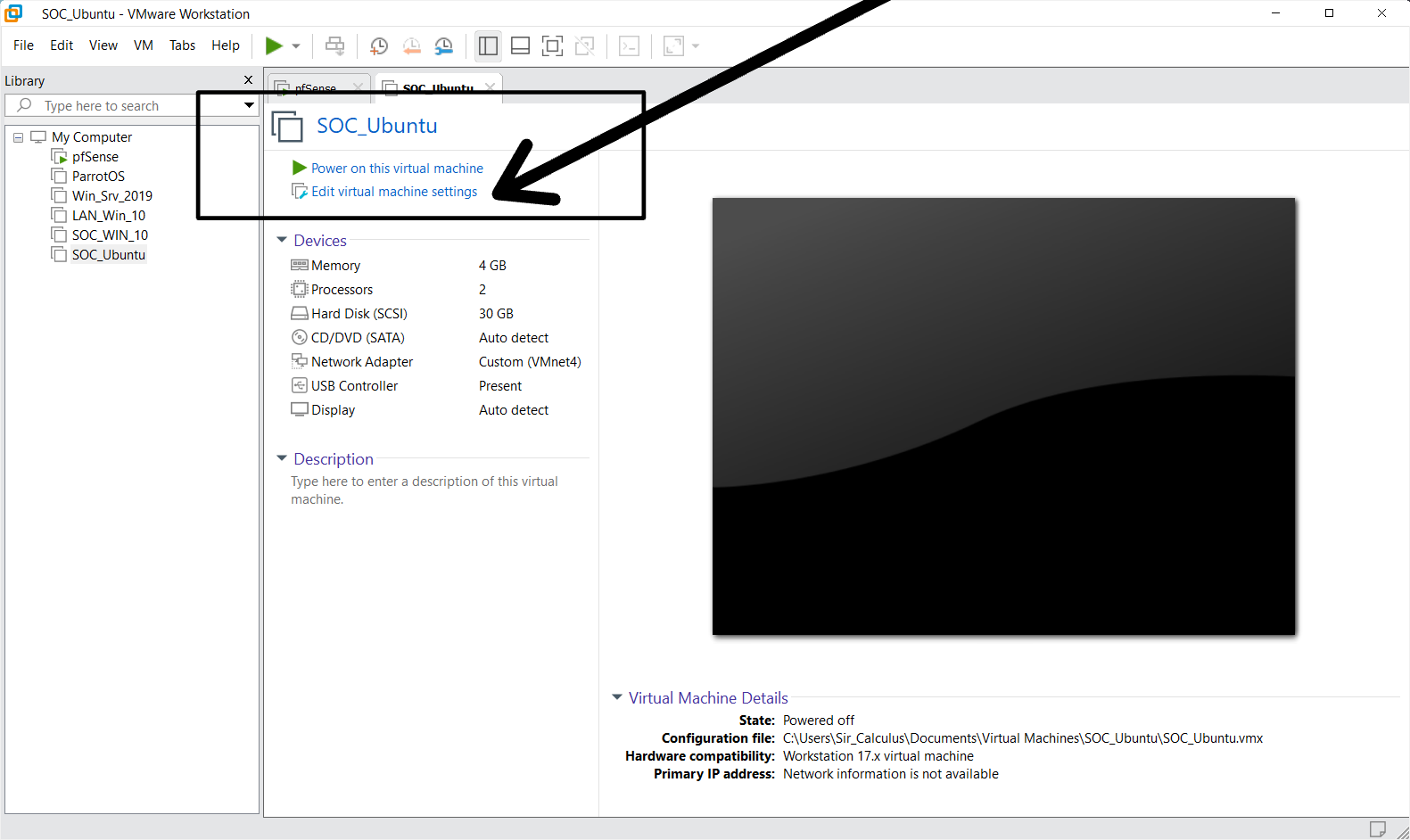Collapse the My Computer tree node

18,137
